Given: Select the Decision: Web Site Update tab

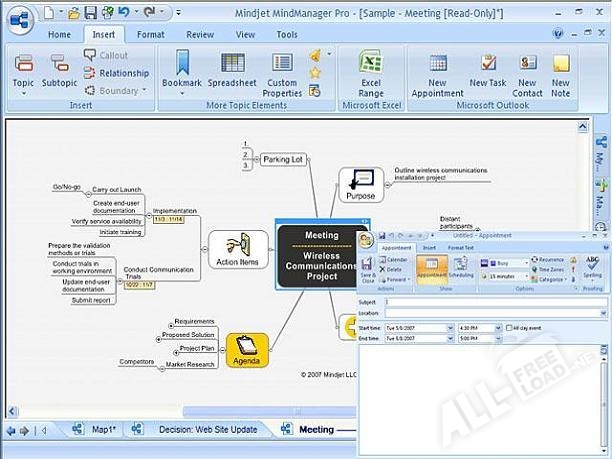Looking at the screenshot, I should click(x=207, y=429).
